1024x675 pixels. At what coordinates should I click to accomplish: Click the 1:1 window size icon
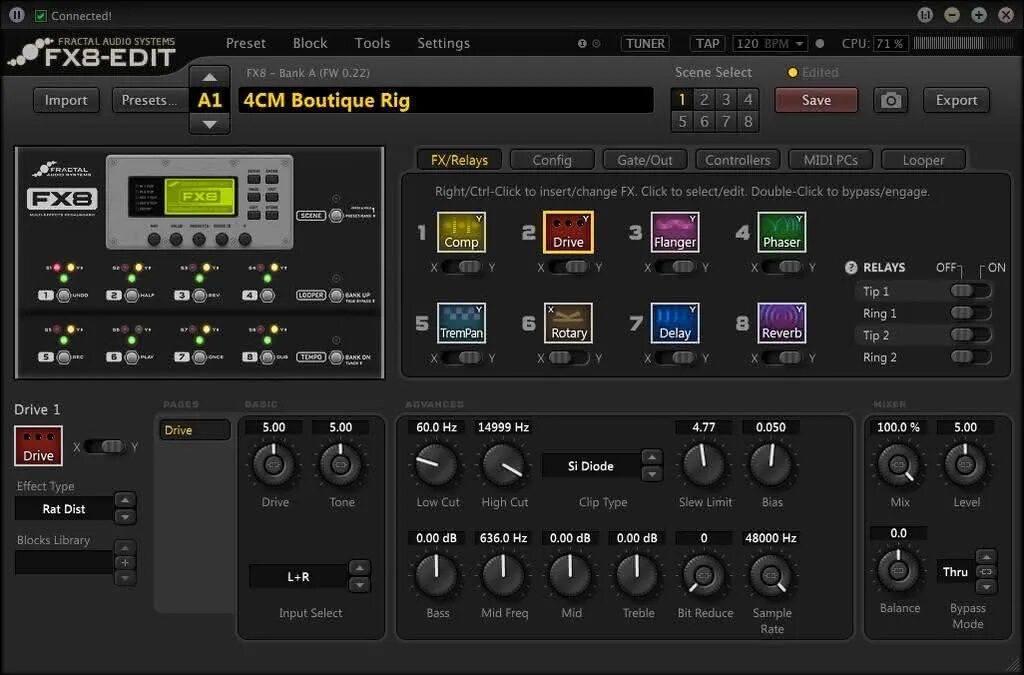coord(925,14)
